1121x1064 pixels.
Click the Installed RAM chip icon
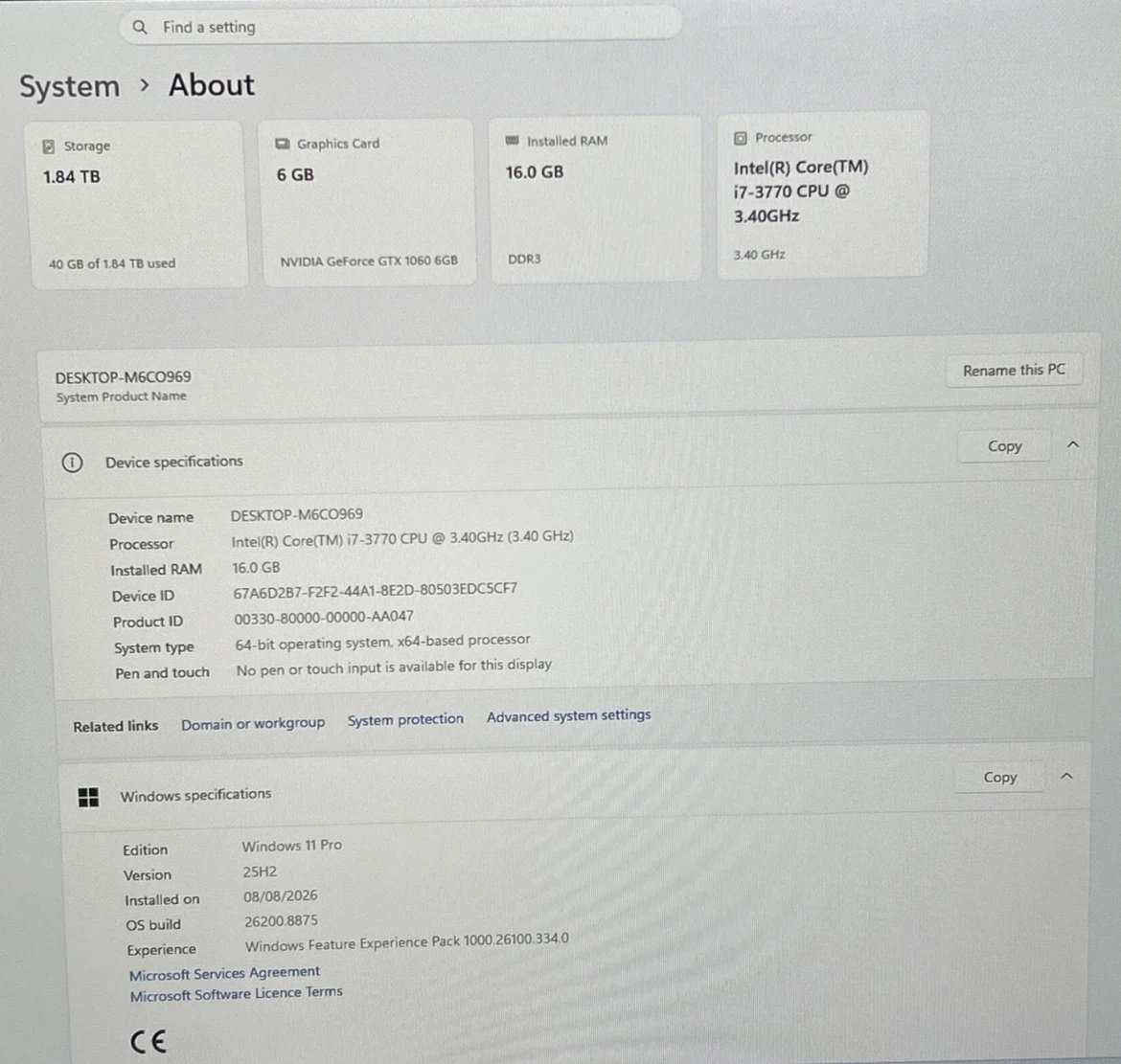point(512,140)
